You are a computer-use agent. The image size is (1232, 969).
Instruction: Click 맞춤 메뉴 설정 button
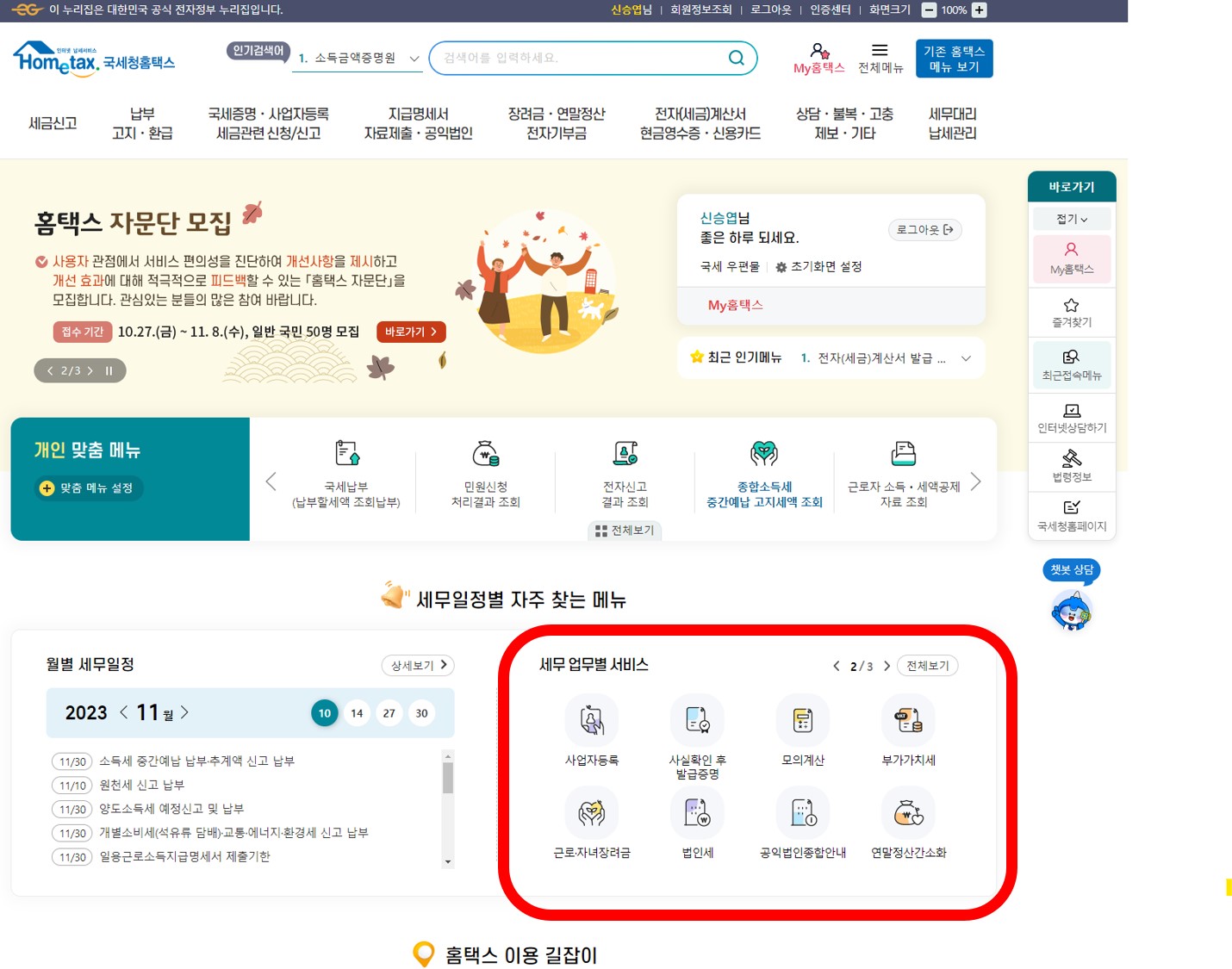[88, 488]
